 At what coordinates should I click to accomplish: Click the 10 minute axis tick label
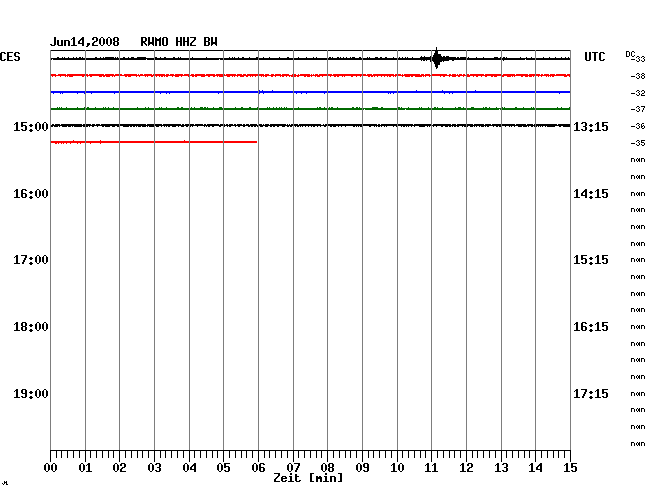(397, 467)
